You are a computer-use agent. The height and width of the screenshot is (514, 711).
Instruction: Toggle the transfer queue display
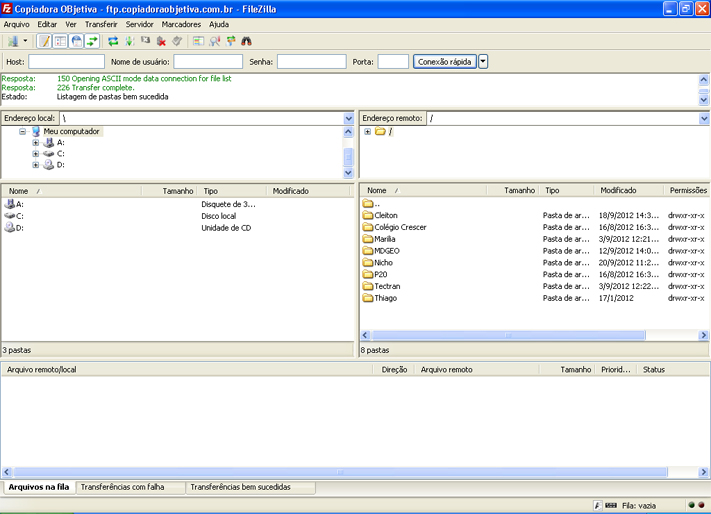(92, 41)
